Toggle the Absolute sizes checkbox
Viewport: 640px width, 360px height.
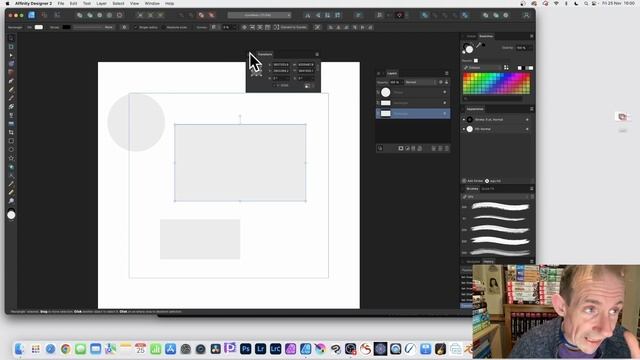pyautogui.click(x=163, y=27)
